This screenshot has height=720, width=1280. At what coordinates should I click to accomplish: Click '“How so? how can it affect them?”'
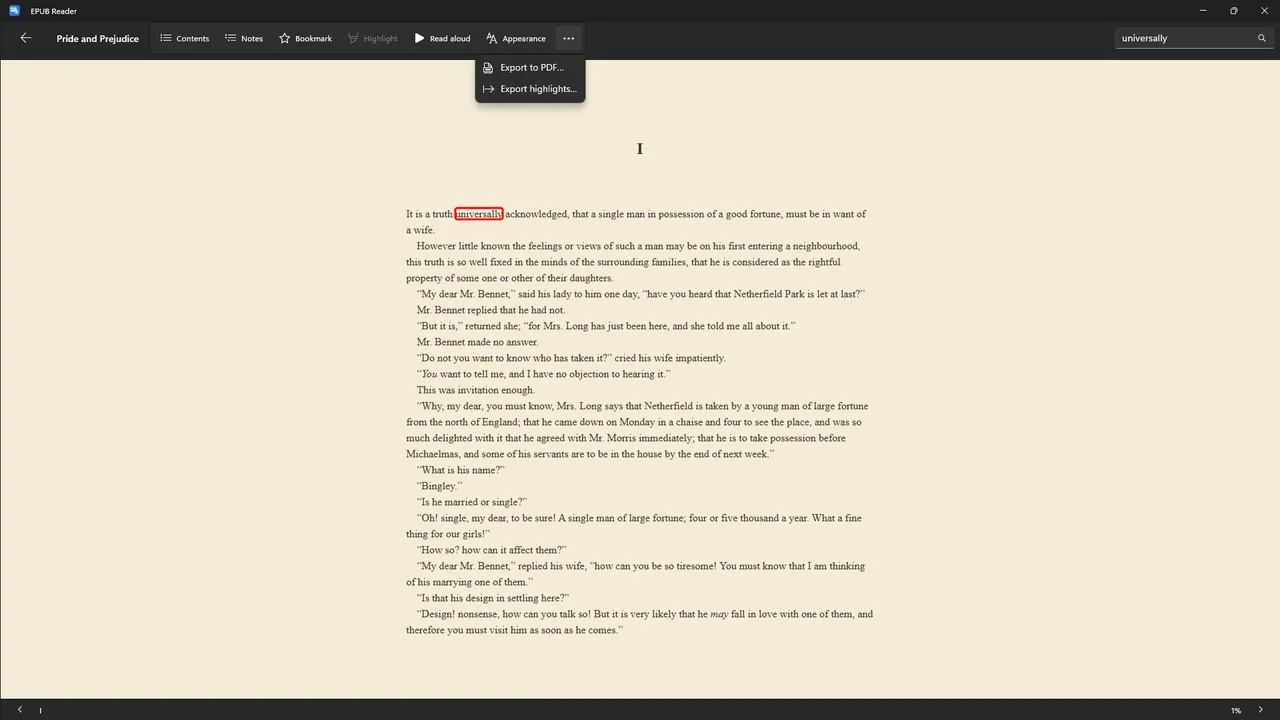tap(492, 550)
